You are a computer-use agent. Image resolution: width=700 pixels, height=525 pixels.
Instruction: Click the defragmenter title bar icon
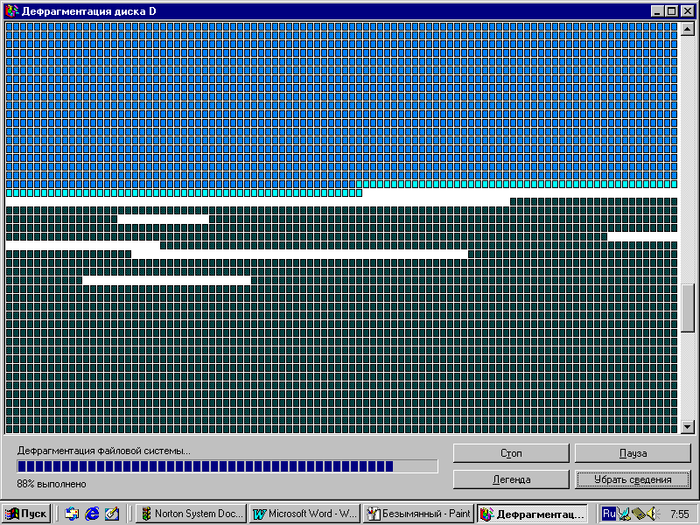click(12, 11)
